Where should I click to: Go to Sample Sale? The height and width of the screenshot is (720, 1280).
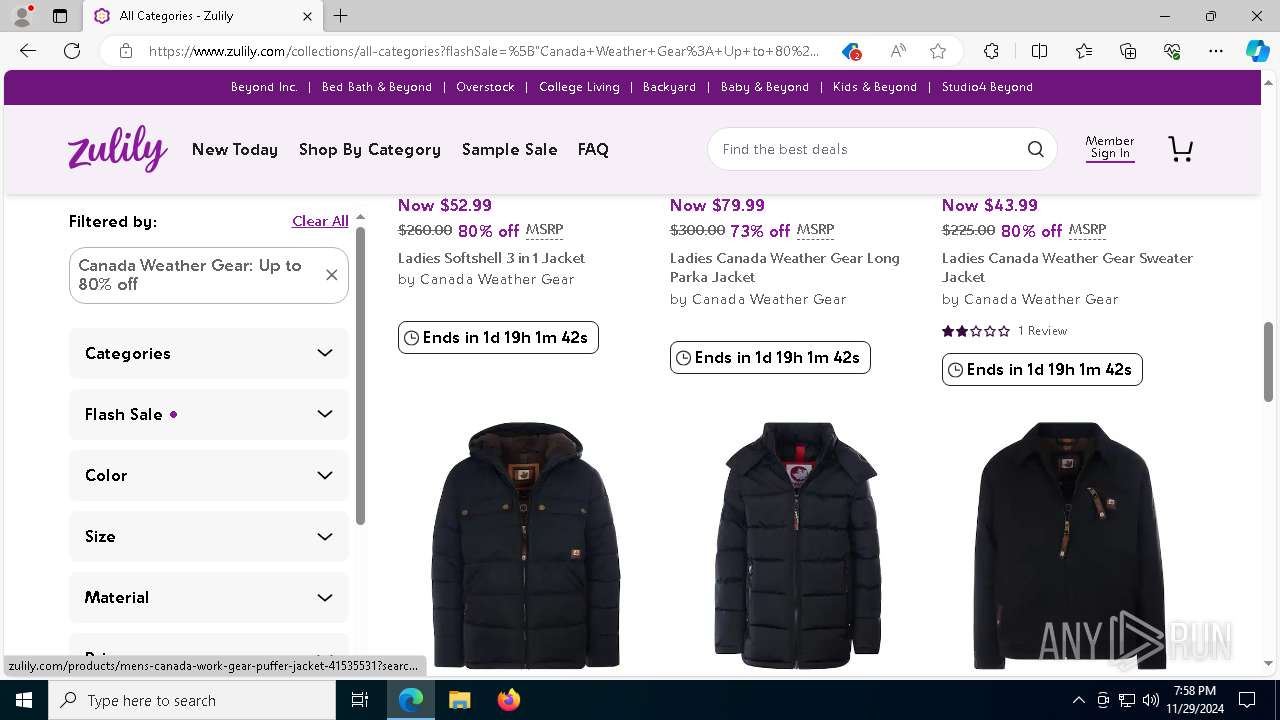pos(510,149)
